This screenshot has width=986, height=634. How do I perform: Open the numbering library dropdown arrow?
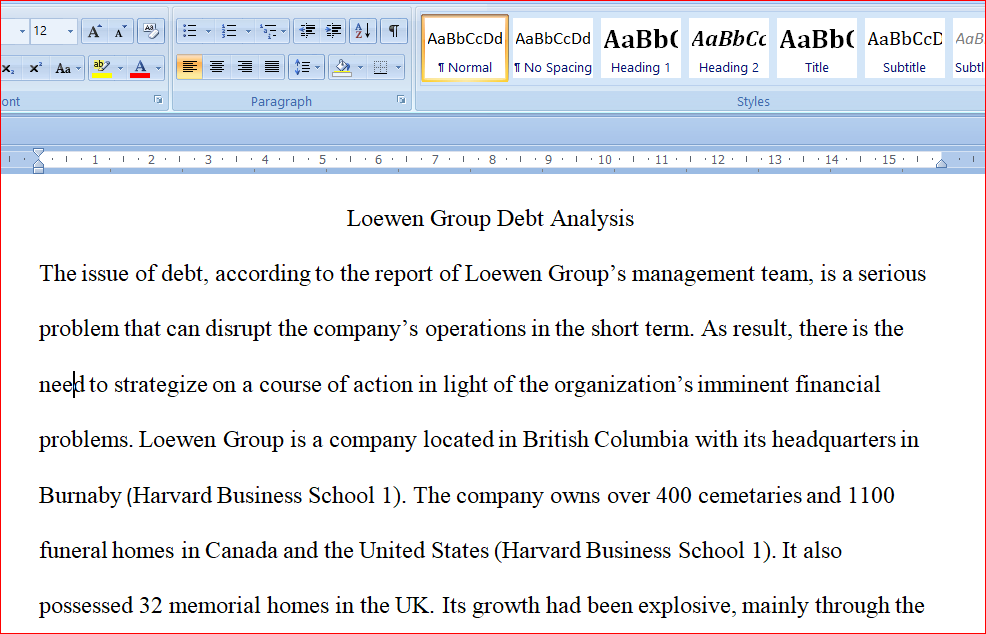[x=248, y=31]
